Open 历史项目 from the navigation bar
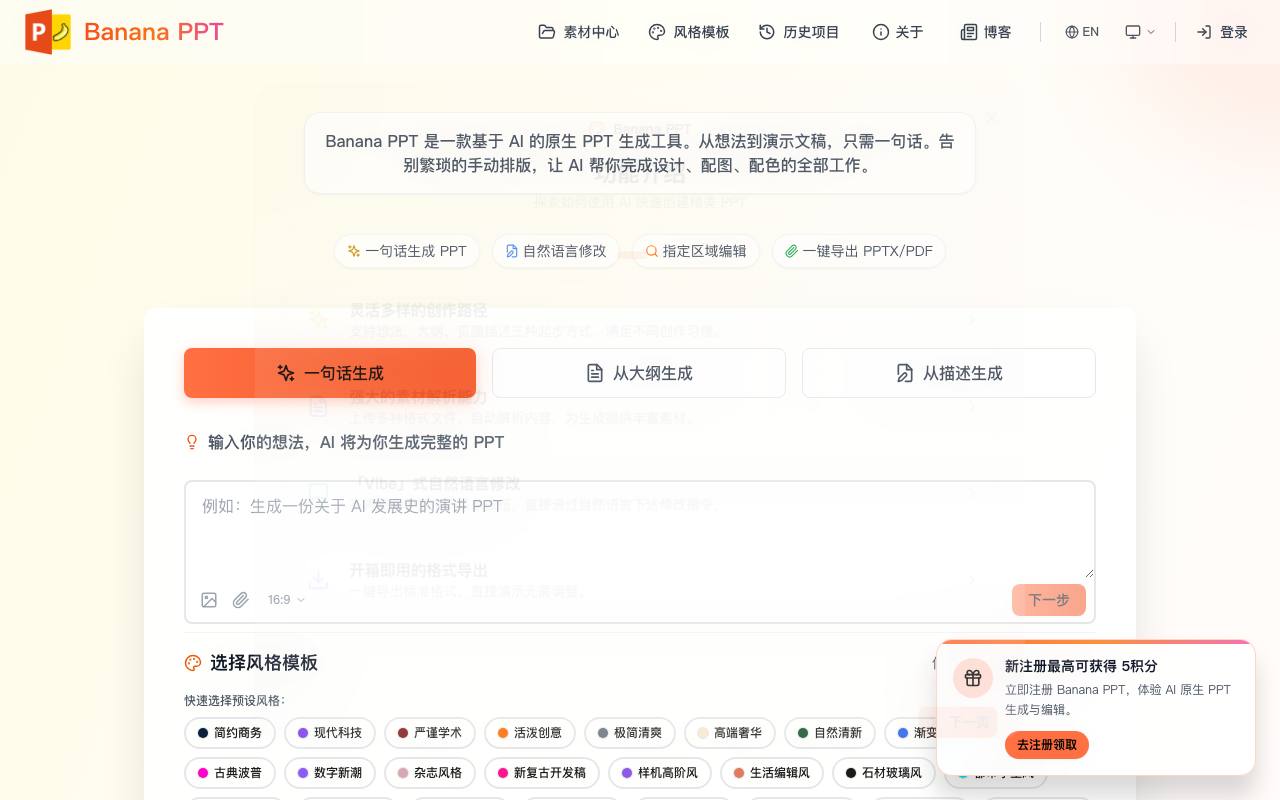This screenshot has width=1280, height=800. pyautogui.click(x=799, y=32)
